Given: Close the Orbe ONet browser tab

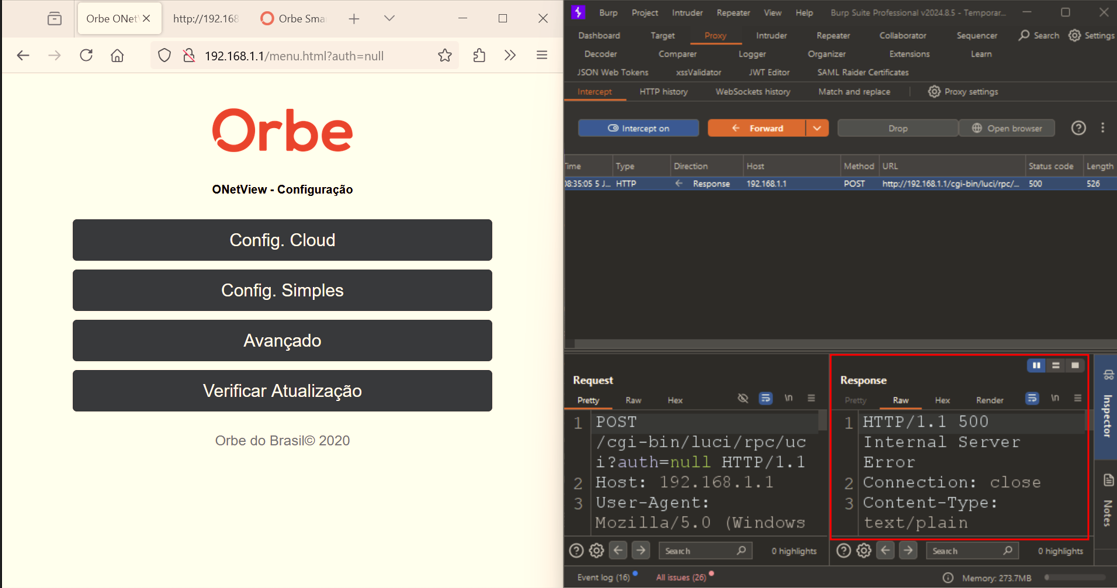Looking at the screenshot, I should point(147,19).
